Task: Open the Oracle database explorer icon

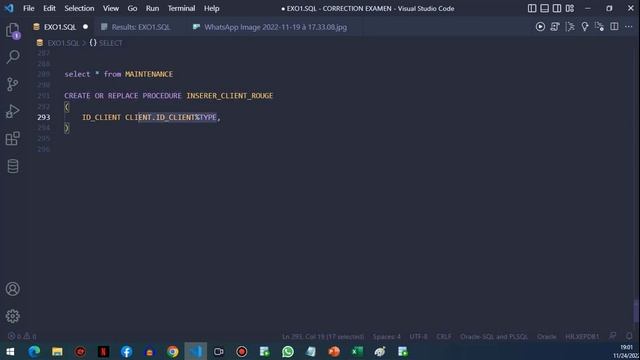Action: click(x=13, y=166)
